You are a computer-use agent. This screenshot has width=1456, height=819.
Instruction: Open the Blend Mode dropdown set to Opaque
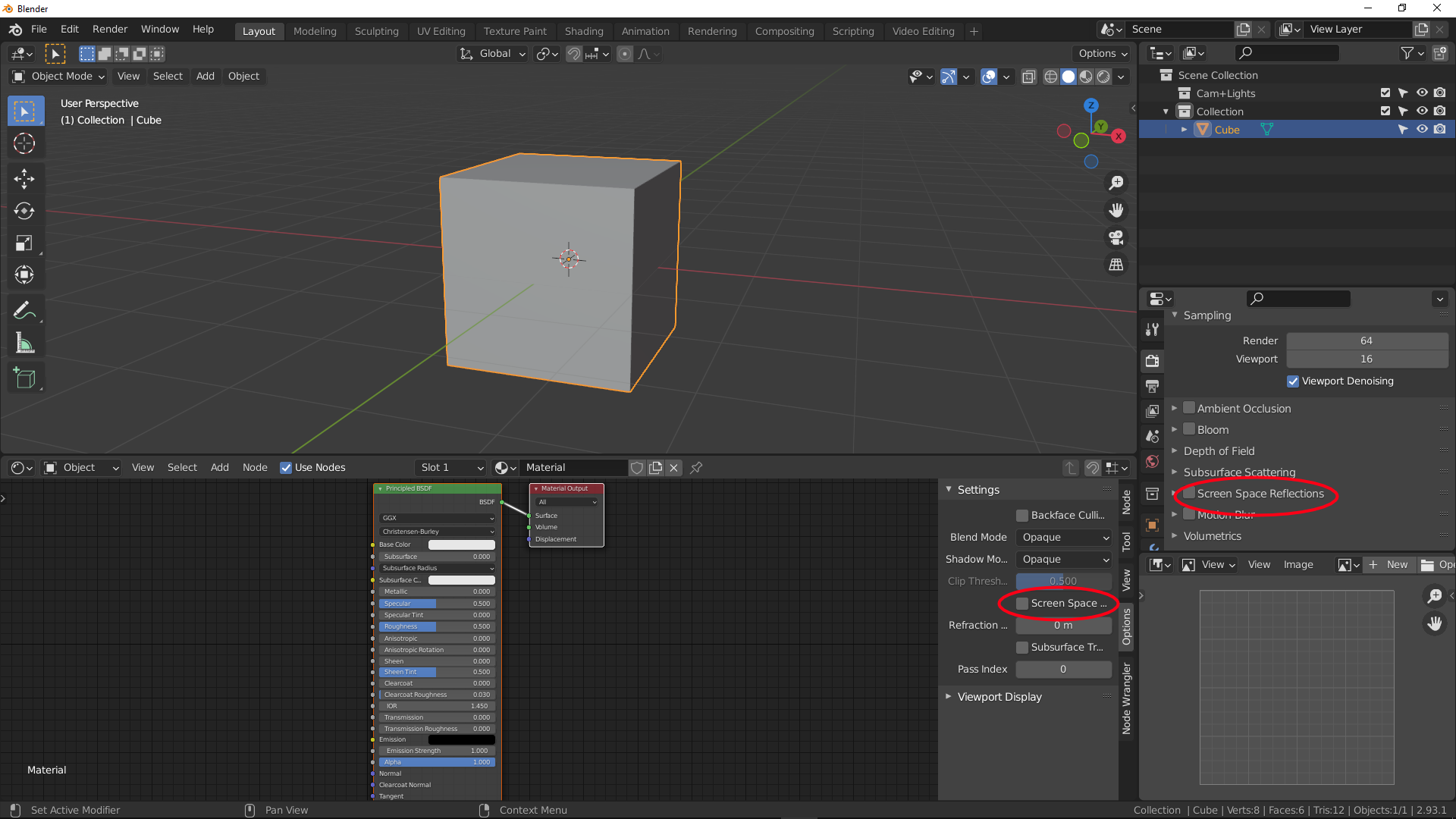(x=1063, y=538)
